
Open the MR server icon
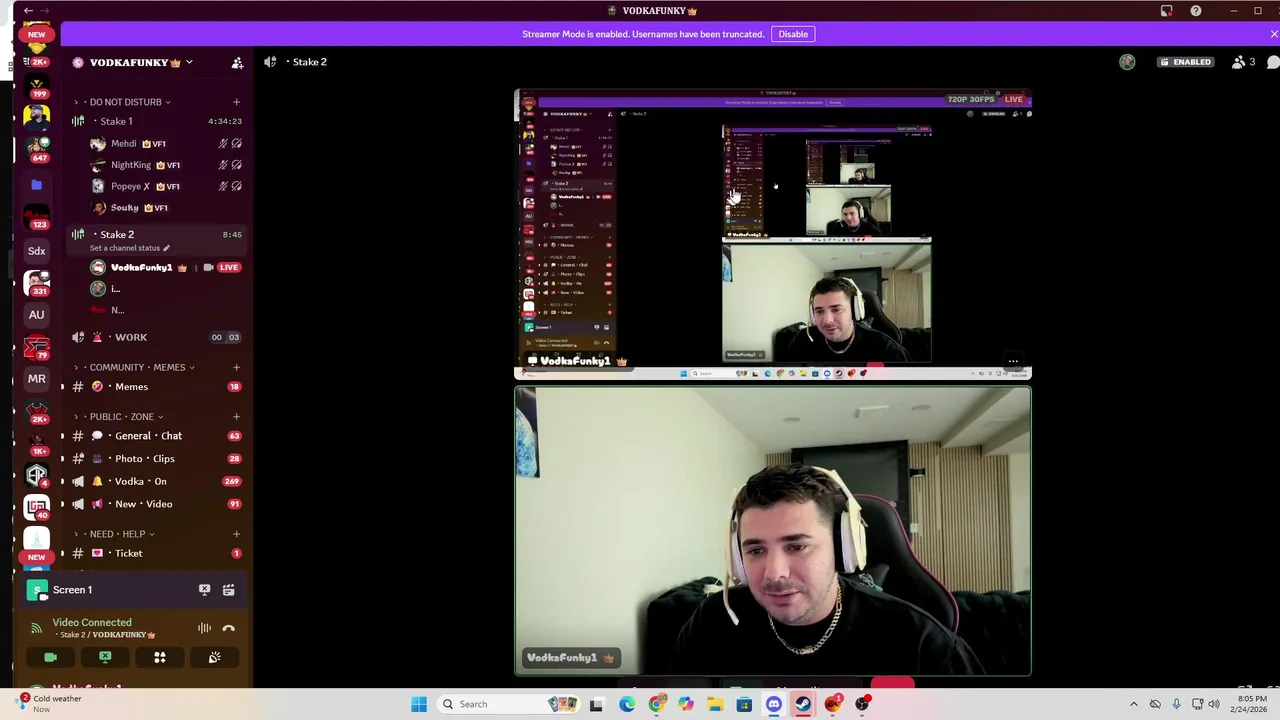[x=36, y=379]
